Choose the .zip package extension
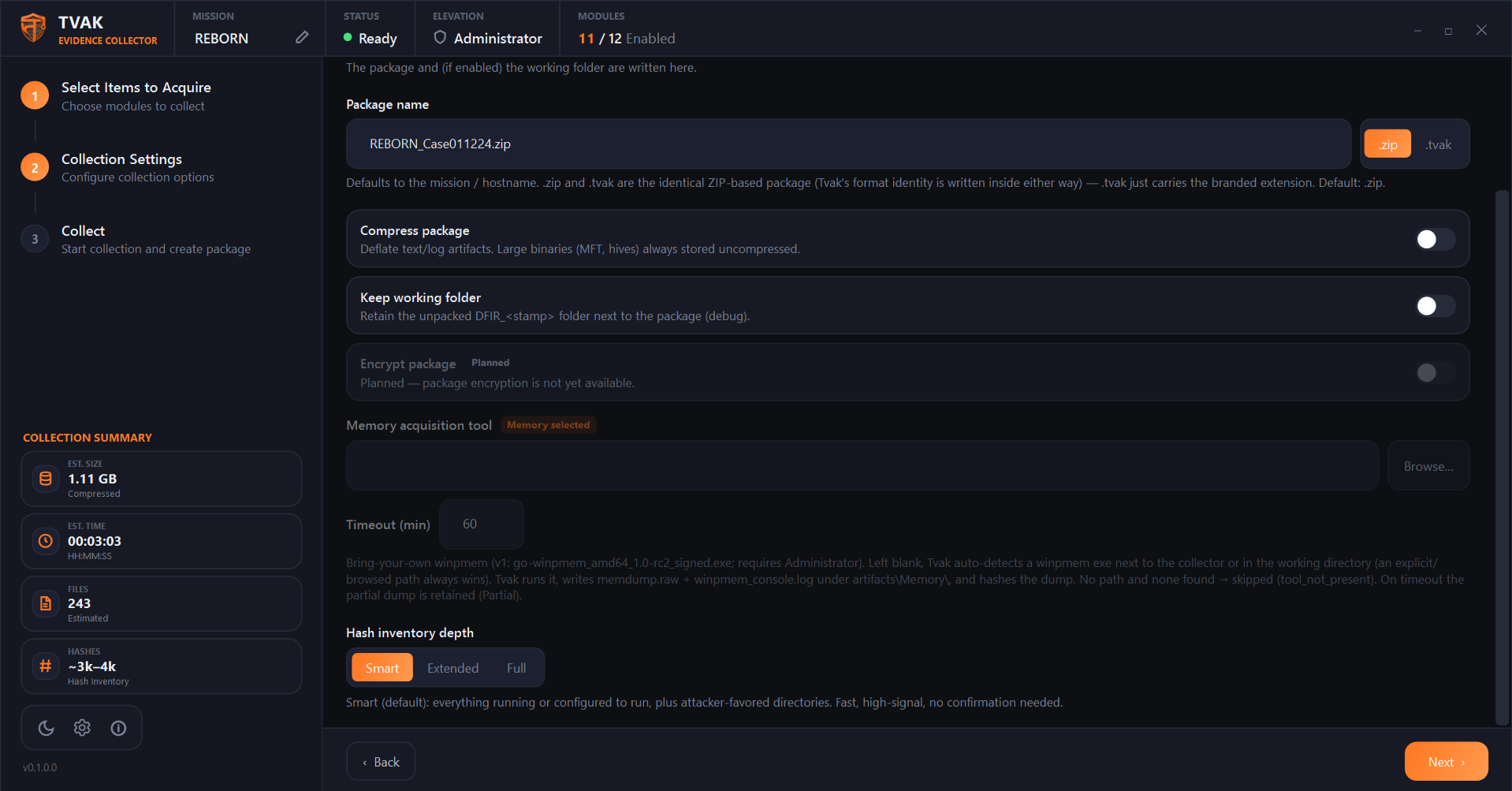Viewport: 1512px width, 791px height. [1387, 144]
